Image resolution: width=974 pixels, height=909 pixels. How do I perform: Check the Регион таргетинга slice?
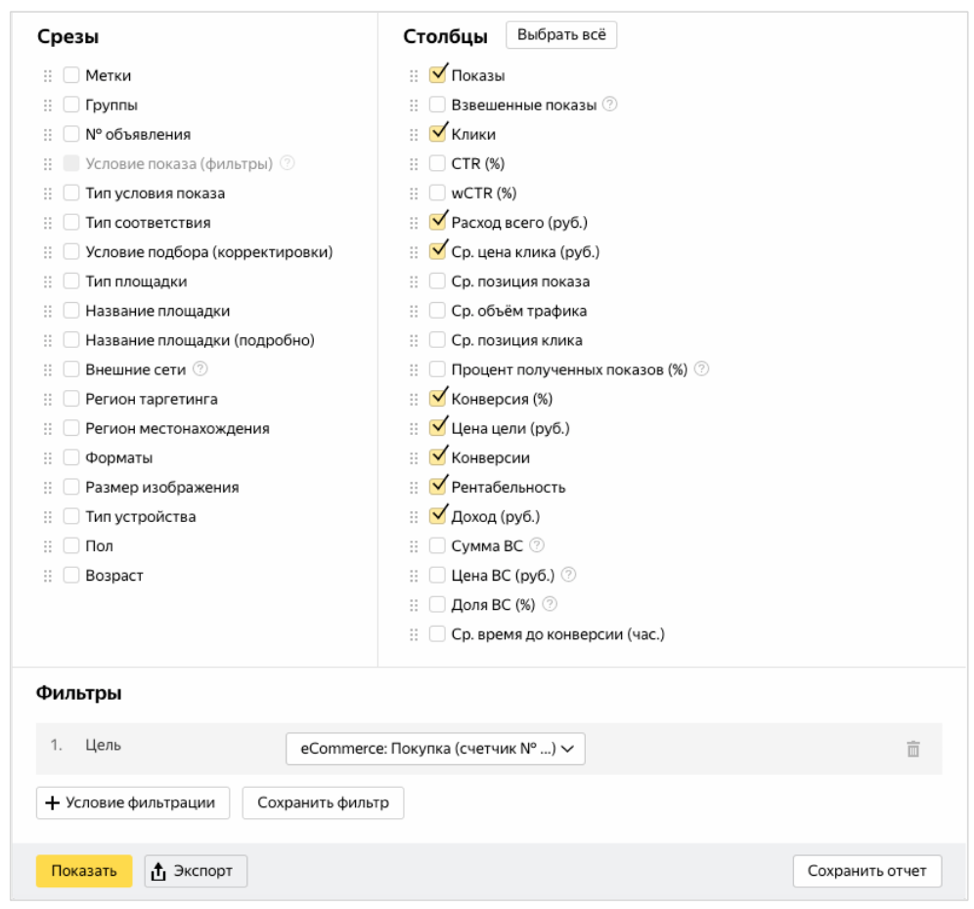pyautogui.click(x=71, y=398)
